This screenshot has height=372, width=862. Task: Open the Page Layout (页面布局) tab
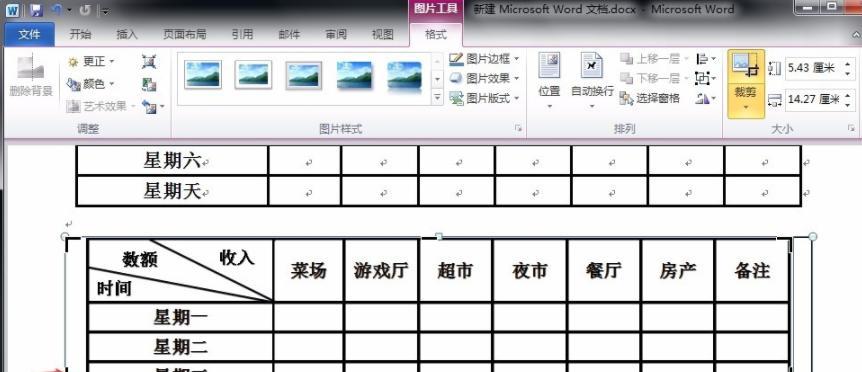185,35
